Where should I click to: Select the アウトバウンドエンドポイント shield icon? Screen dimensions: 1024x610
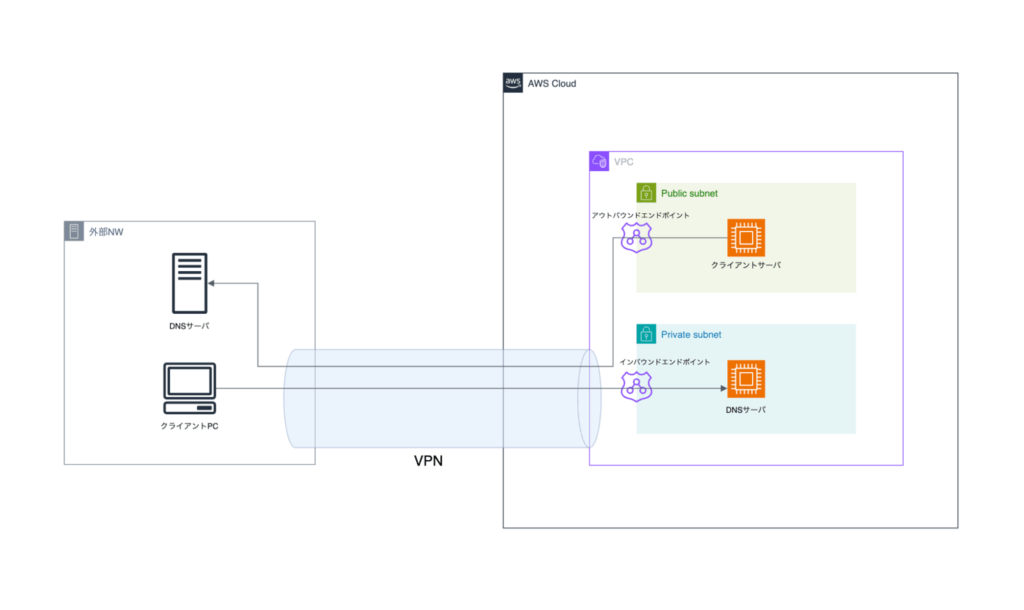(636, 237)
